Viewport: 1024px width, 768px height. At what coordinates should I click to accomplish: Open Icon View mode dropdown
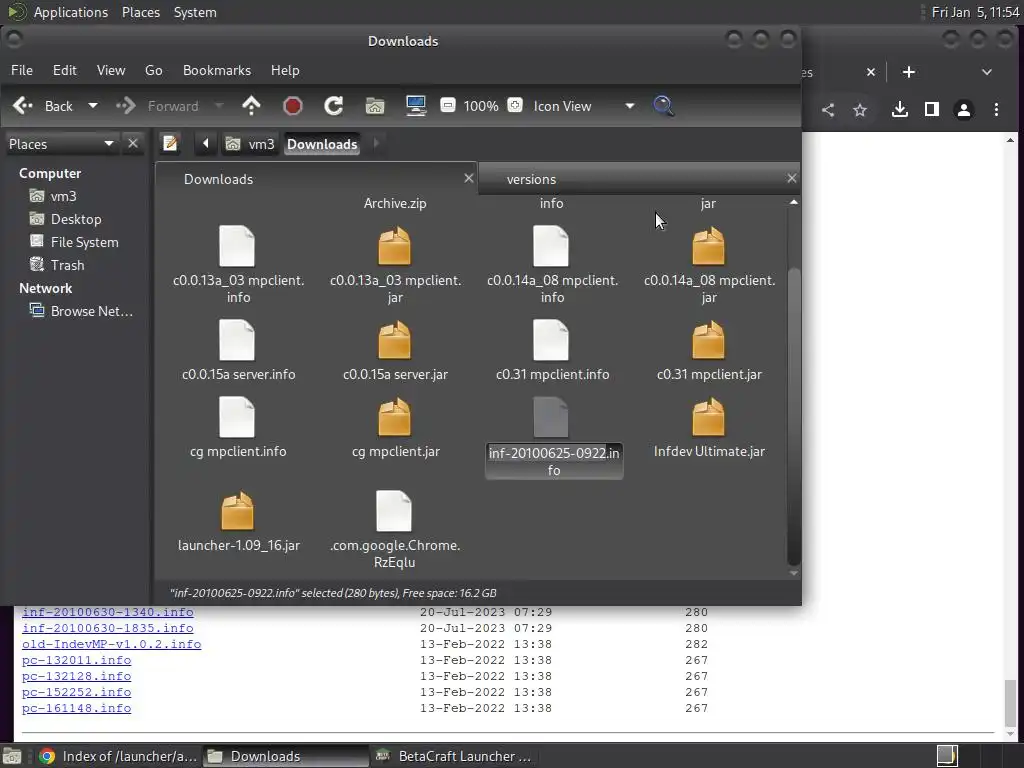[x=583, y=106]
